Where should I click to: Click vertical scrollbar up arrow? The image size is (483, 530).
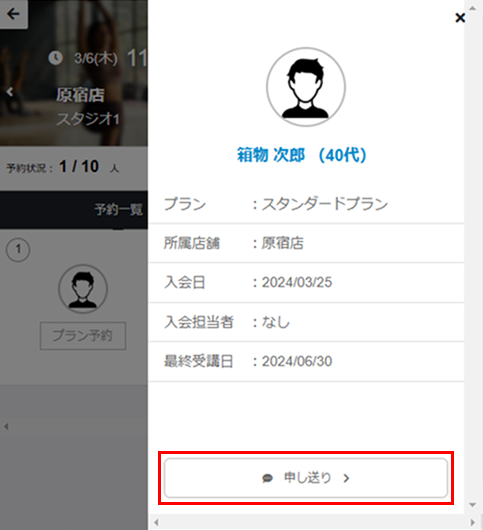click(x=473, y=8)
